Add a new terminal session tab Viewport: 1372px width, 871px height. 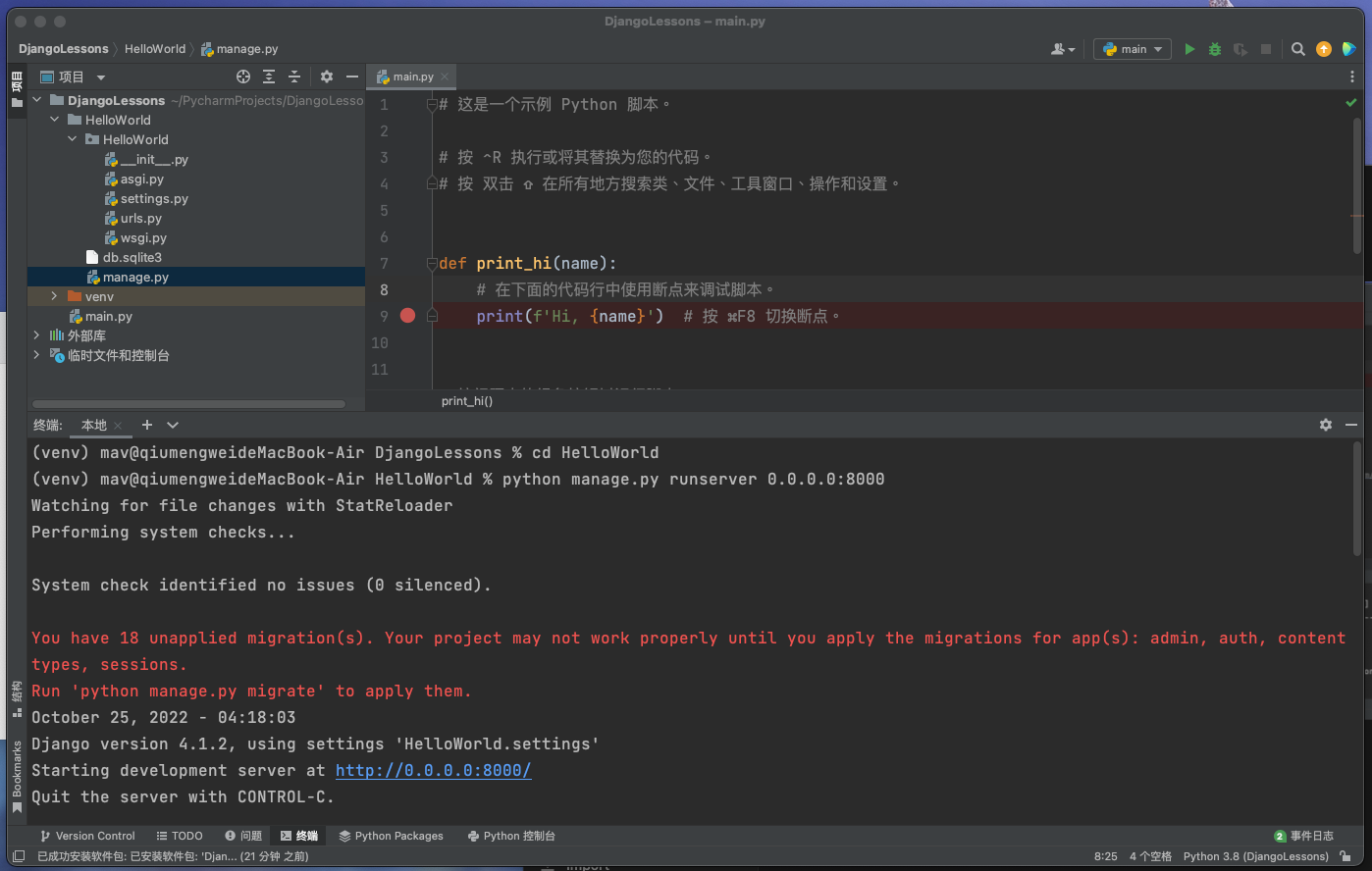coord(147,425)
